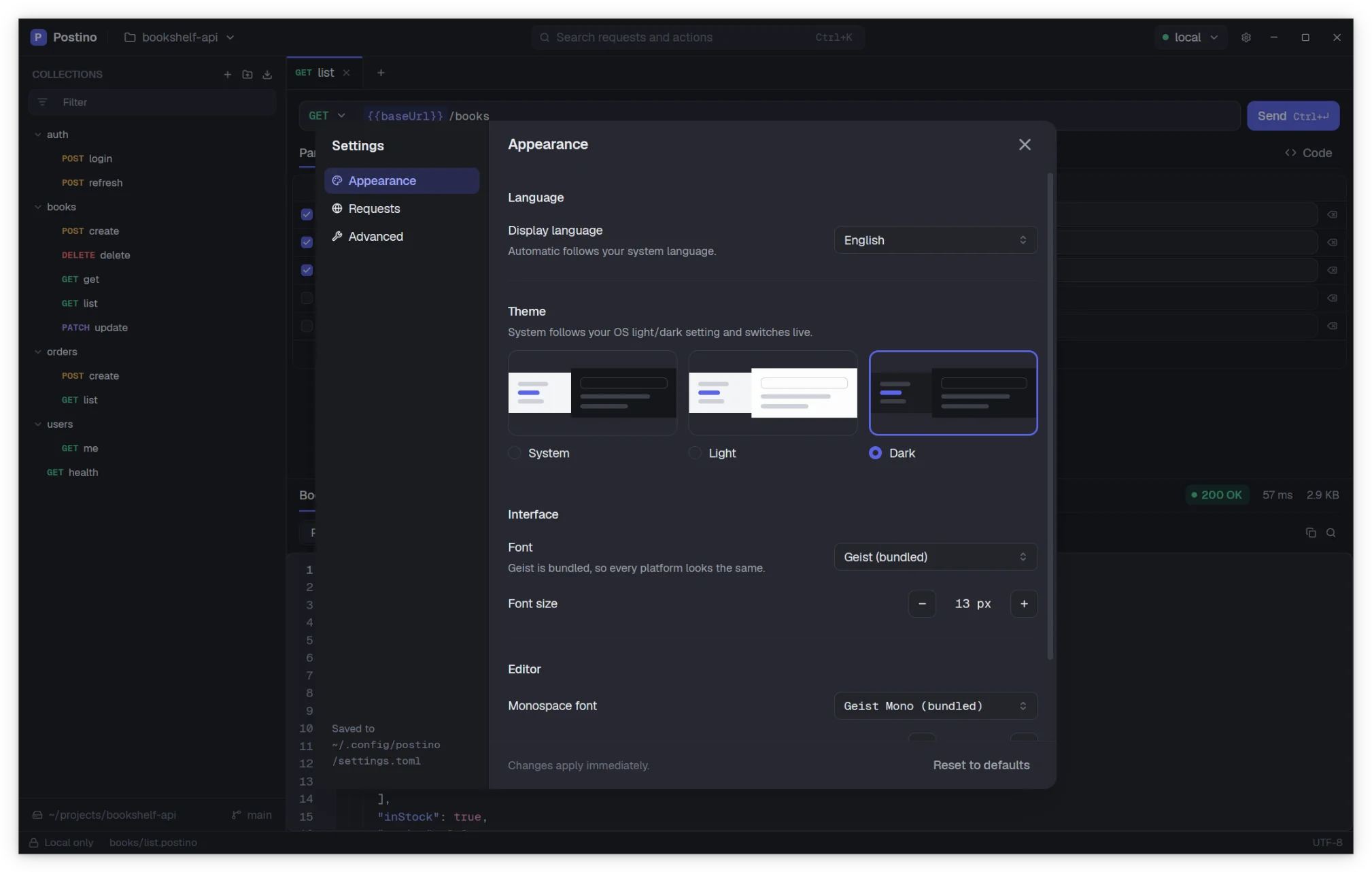Click the Search requests and actions field
This screenshot has width=1372, height=872.
click(x=698, y=37)
